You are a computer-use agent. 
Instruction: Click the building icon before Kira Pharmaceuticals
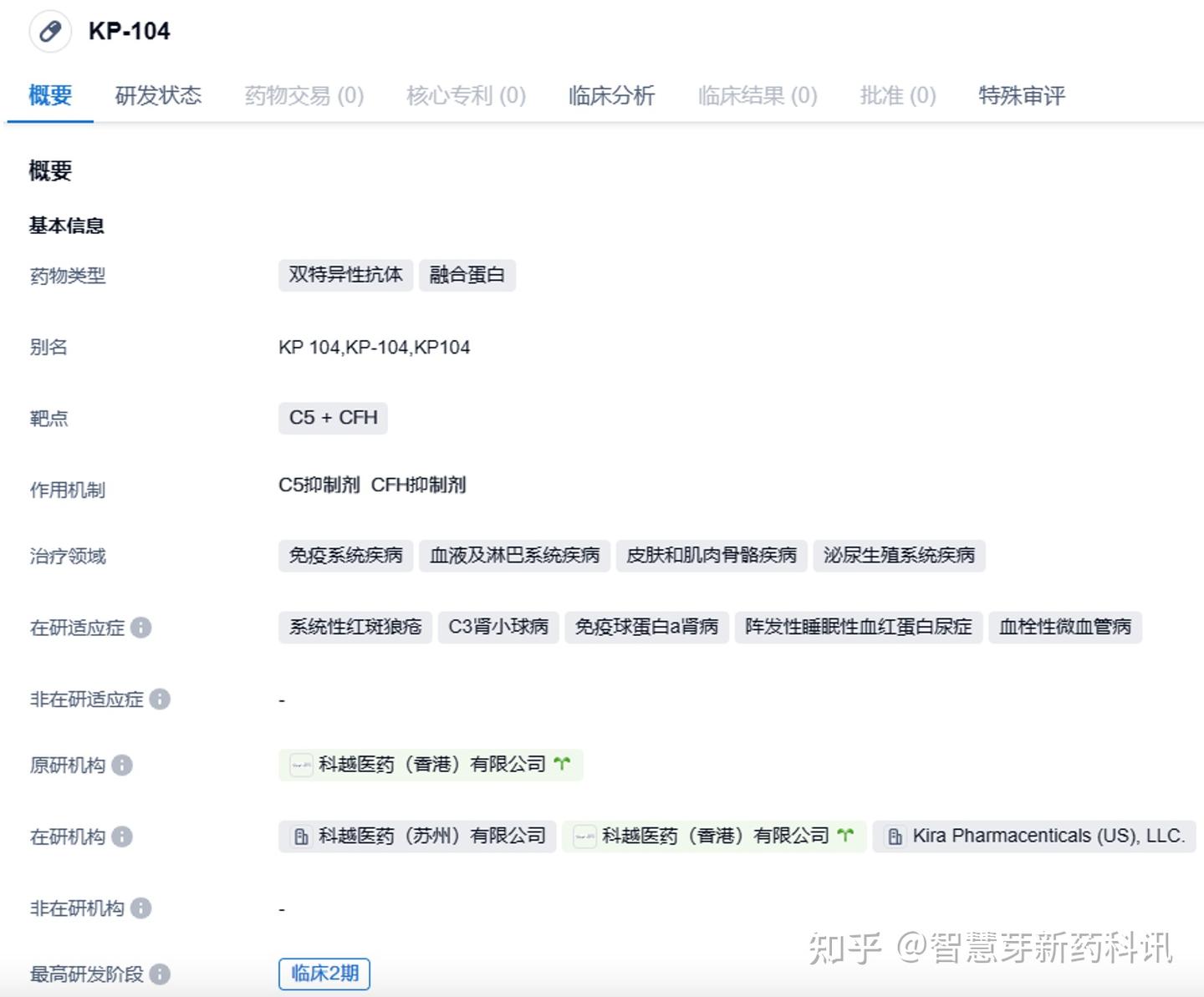896,836
